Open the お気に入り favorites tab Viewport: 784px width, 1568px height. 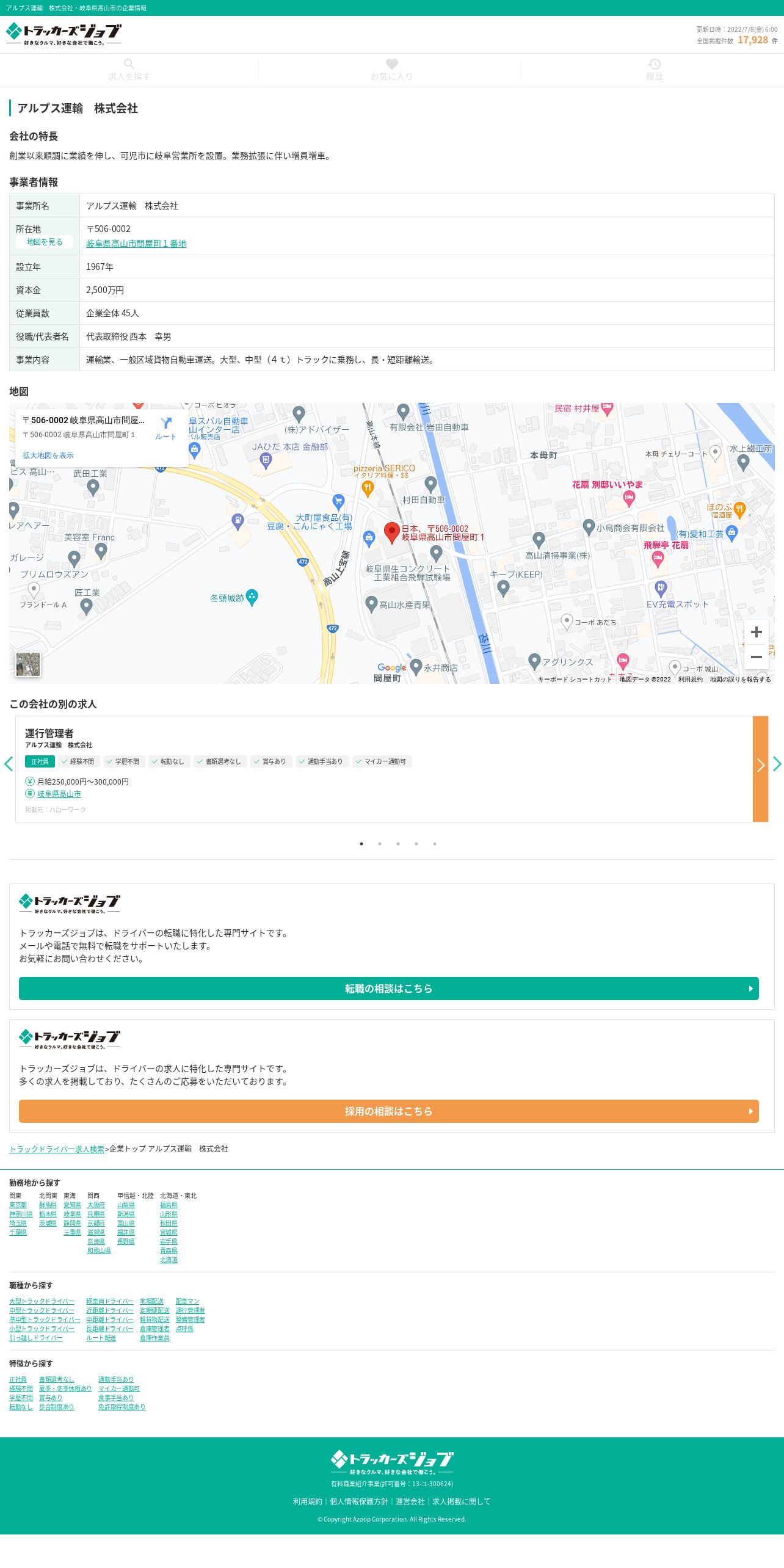point(391,70)
